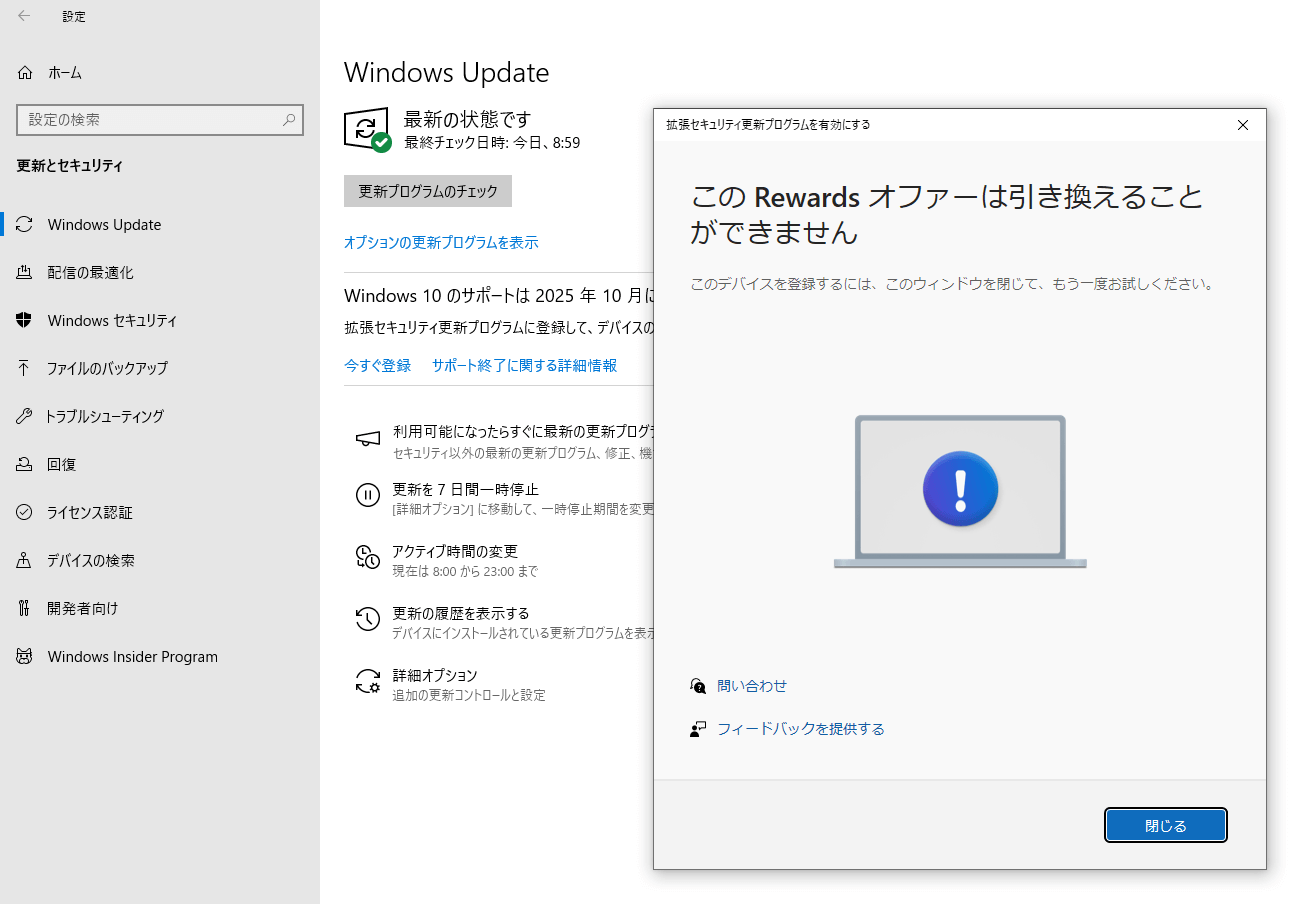Click the Windows セキュリティ shield icon

pos(25,321)
